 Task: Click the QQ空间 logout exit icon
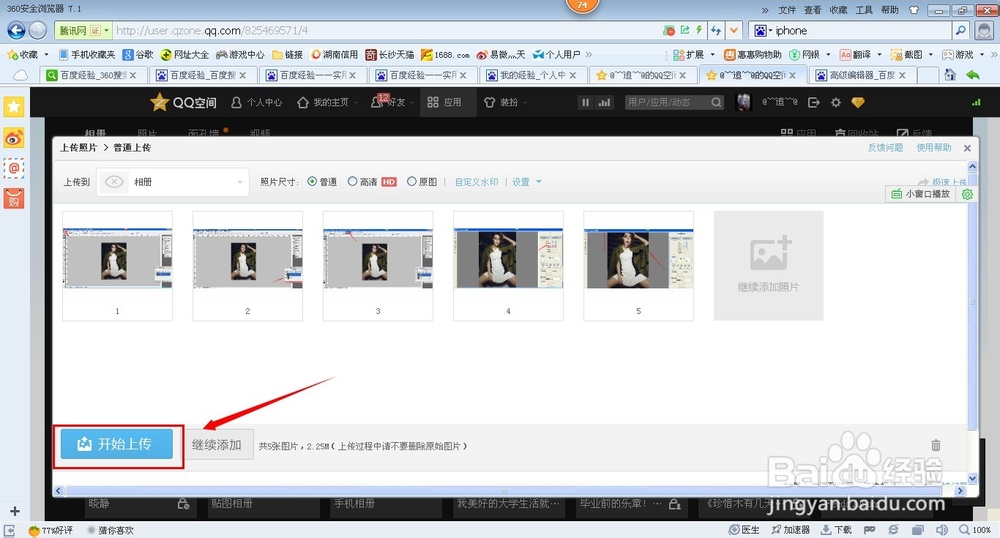(x=814, y=102)
